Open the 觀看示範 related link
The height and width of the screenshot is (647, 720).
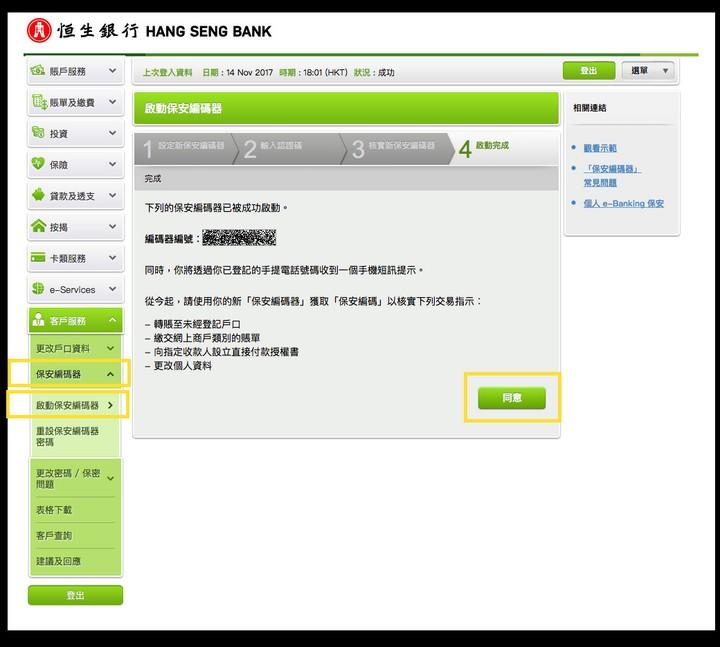601,148
